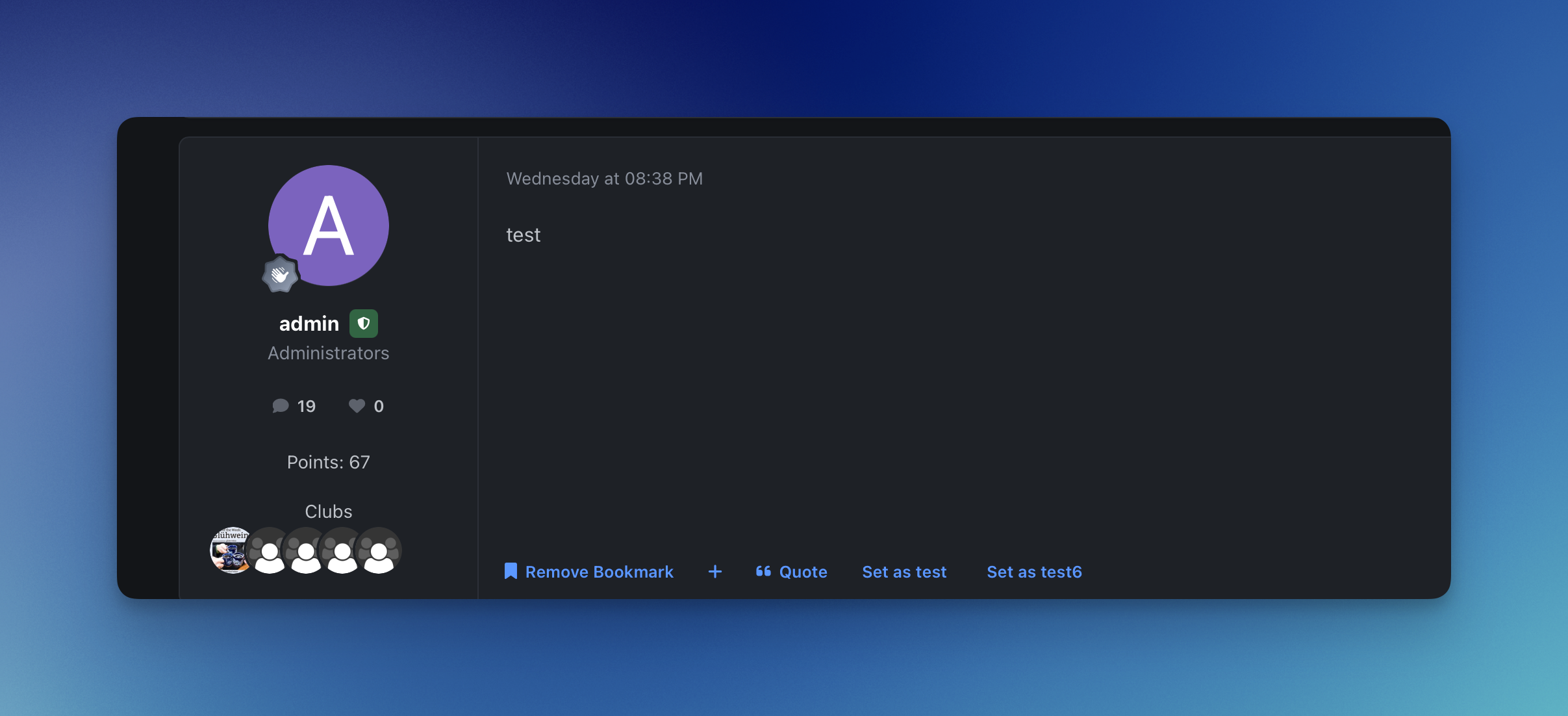The image size is (1568, 716).
Task: Open the fourth club group icon
Action: coord(342,552)
